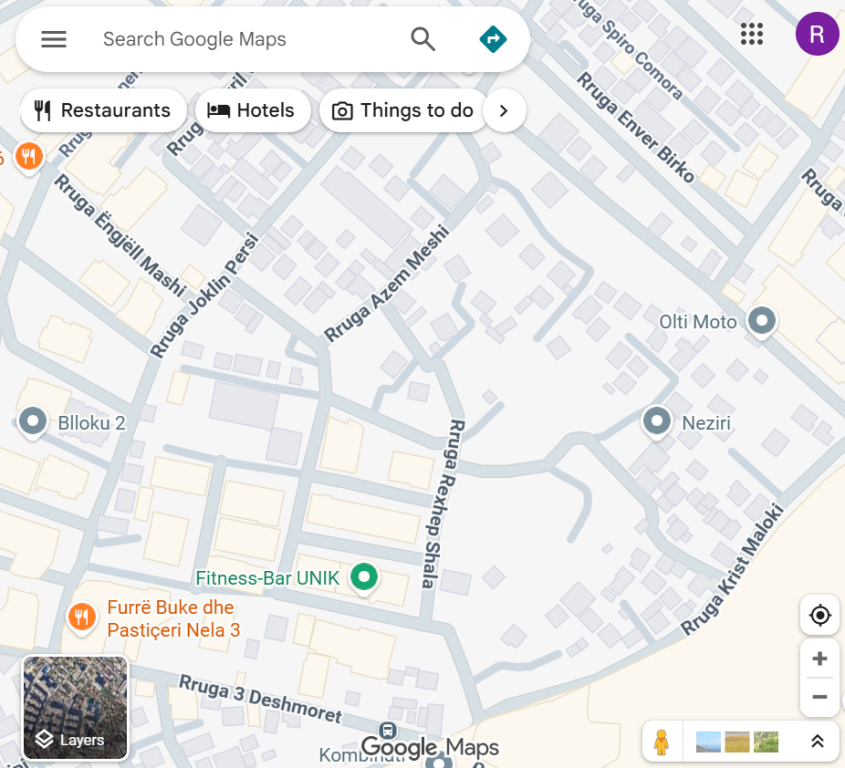
Task: Pick up the Street View pegman
Action: [x=661, y=742]
